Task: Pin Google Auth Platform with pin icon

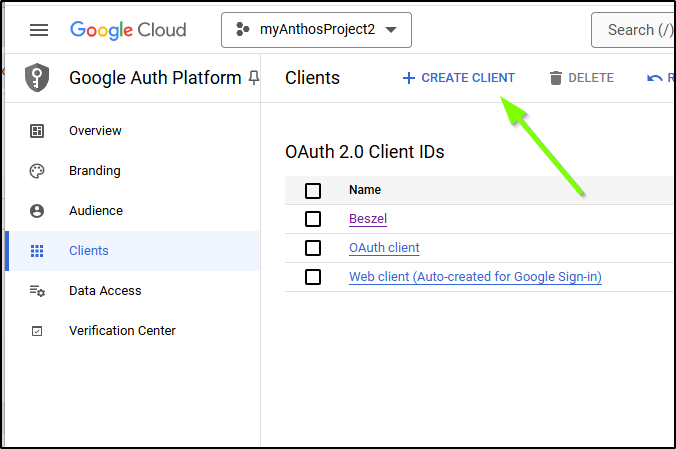Action: tap(254, 78)
